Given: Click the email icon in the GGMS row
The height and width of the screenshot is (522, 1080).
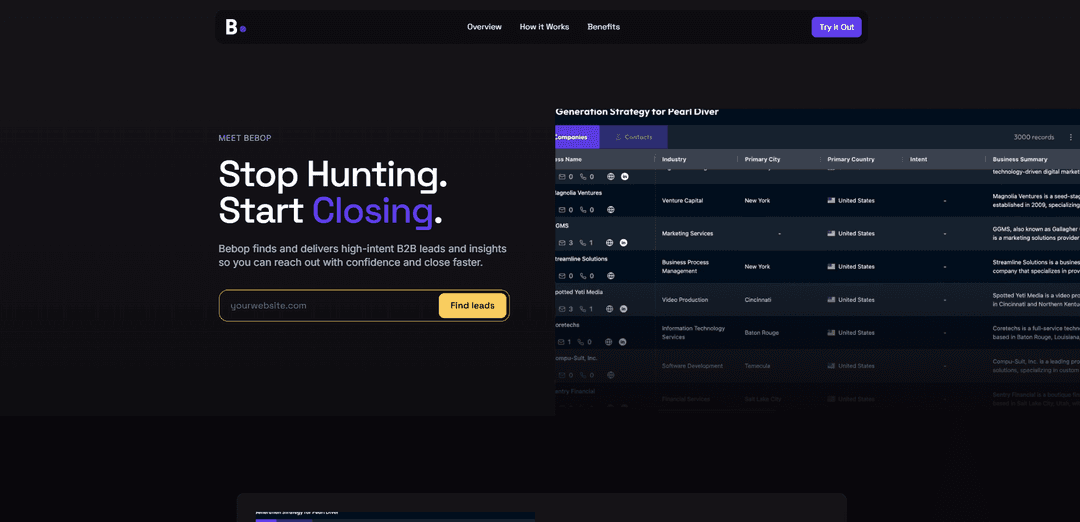Looking at the screenshot, I should click(x=563, y=243).
